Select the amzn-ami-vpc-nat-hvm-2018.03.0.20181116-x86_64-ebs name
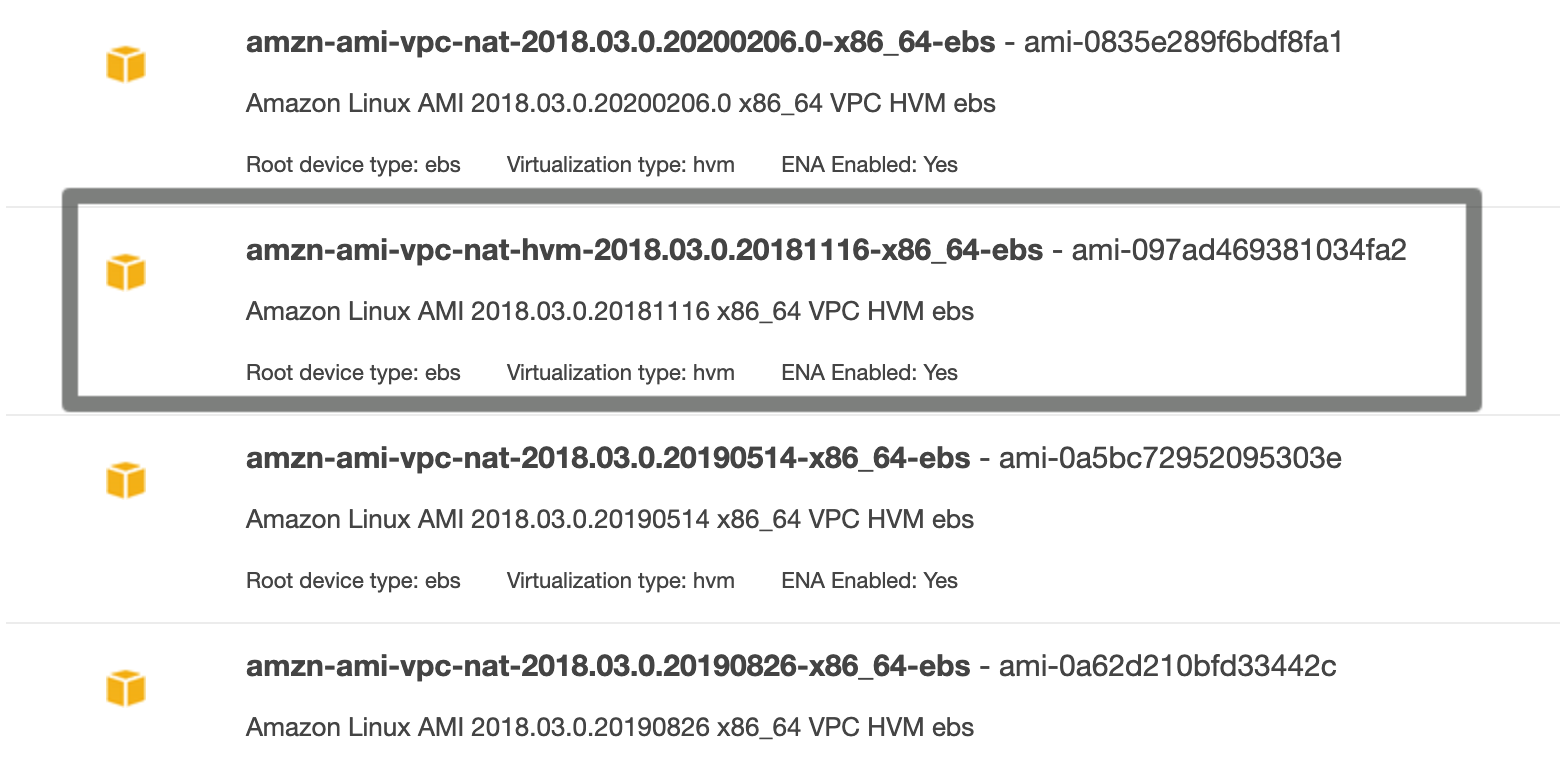 [x=644, y=251]
